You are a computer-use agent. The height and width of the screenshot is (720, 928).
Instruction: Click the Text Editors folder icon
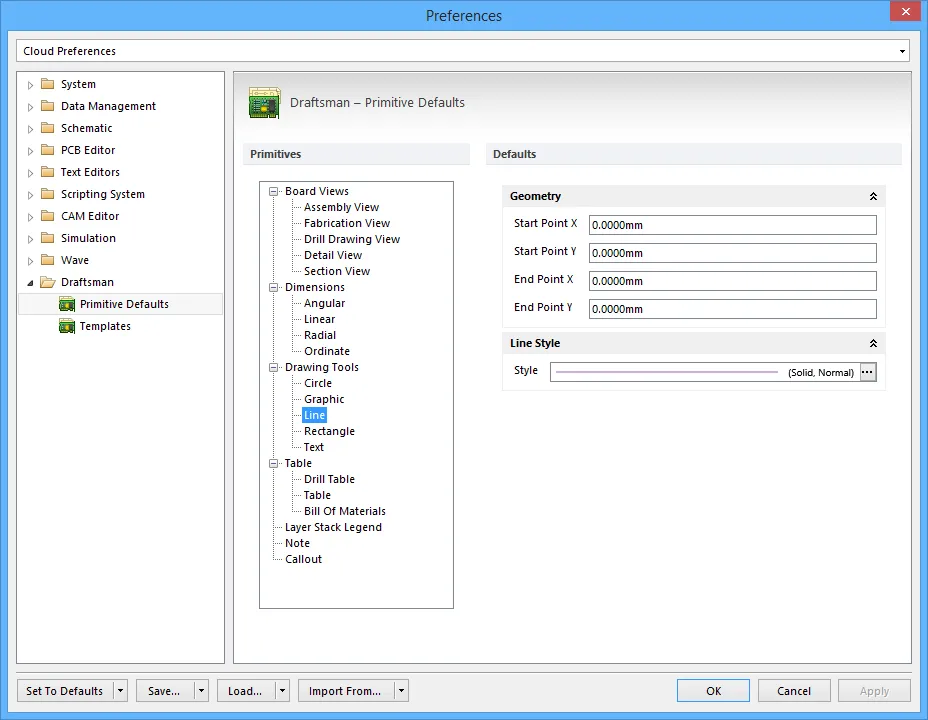coord(47,172)
